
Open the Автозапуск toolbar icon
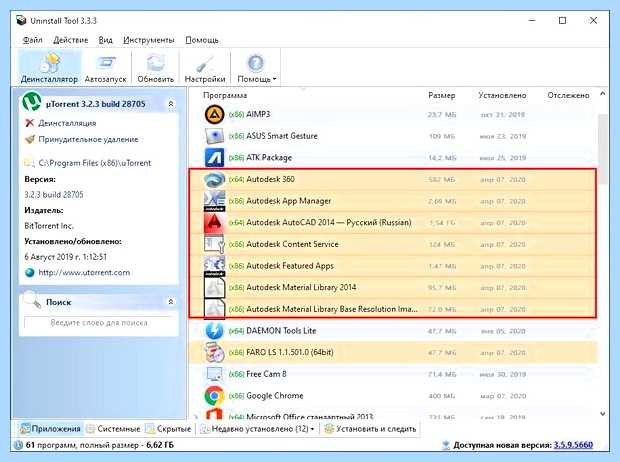[106, 67]
